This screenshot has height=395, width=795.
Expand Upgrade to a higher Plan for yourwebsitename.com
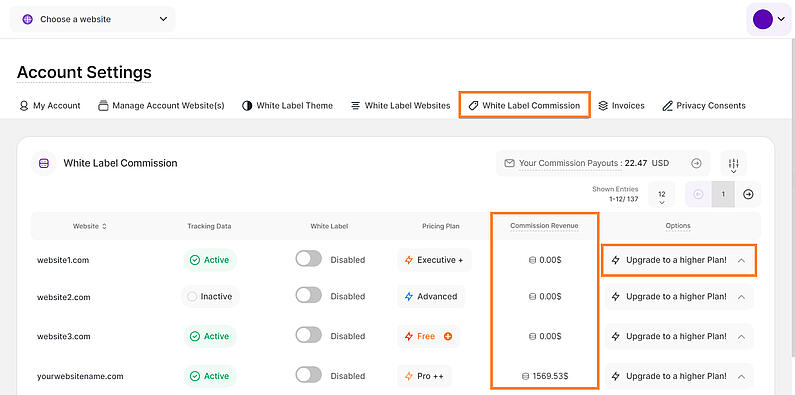coord(679,376)
